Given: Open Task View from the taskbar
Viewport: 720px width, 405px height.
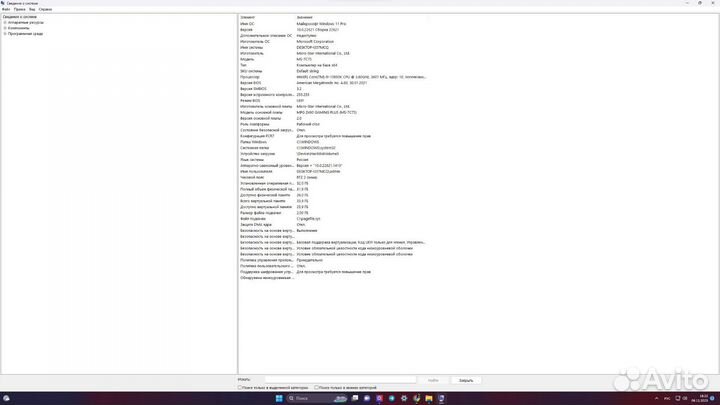Looking at the screenshot, I should click(355, 398).
